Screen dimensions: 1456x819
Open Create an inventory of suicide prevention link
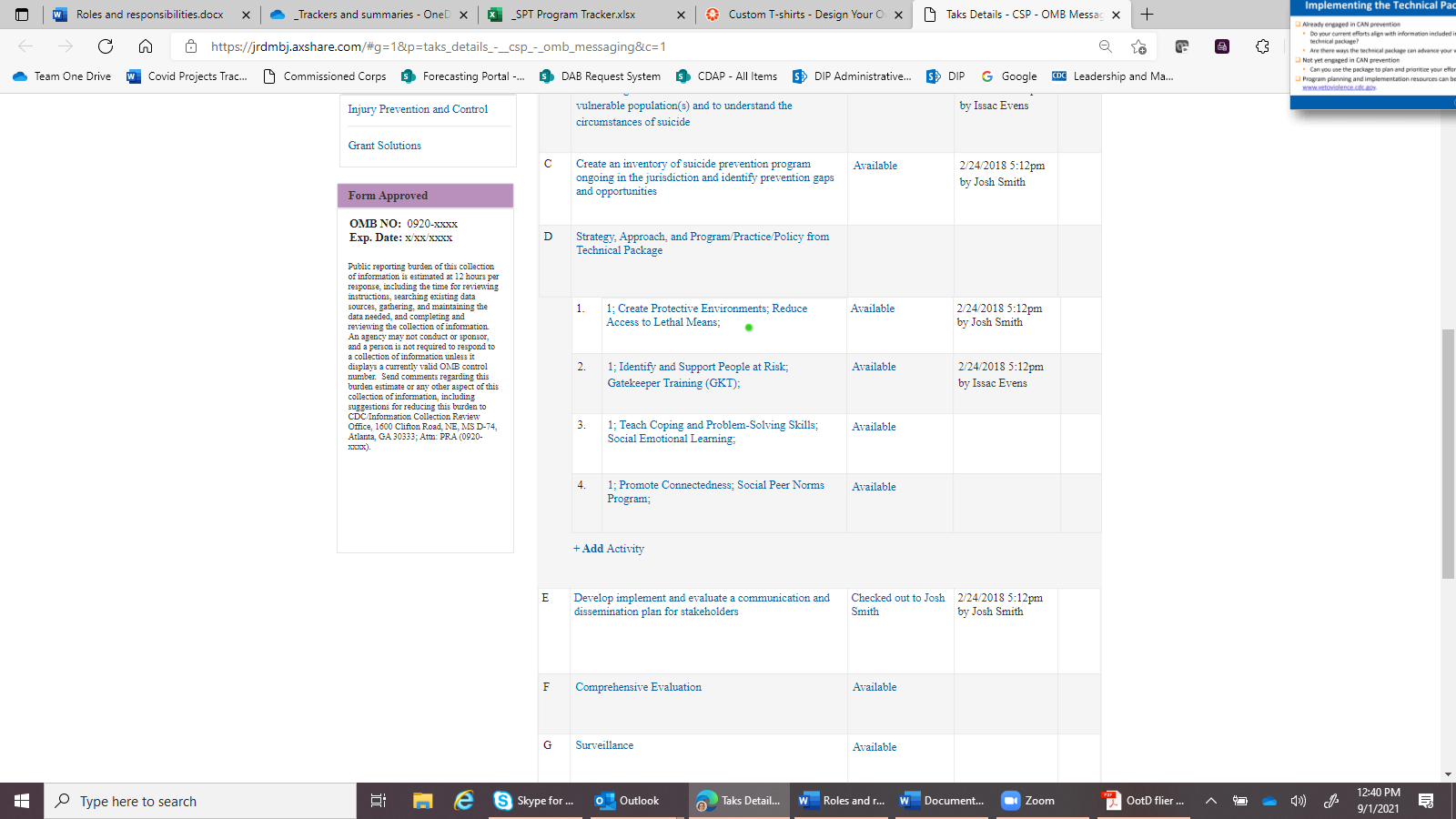pyautogui.click(x=705, y=177)
